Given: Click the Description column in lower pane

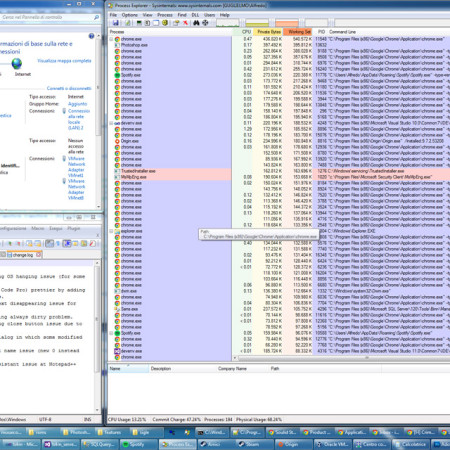Looking at the screenshot, I should (183, 369).
